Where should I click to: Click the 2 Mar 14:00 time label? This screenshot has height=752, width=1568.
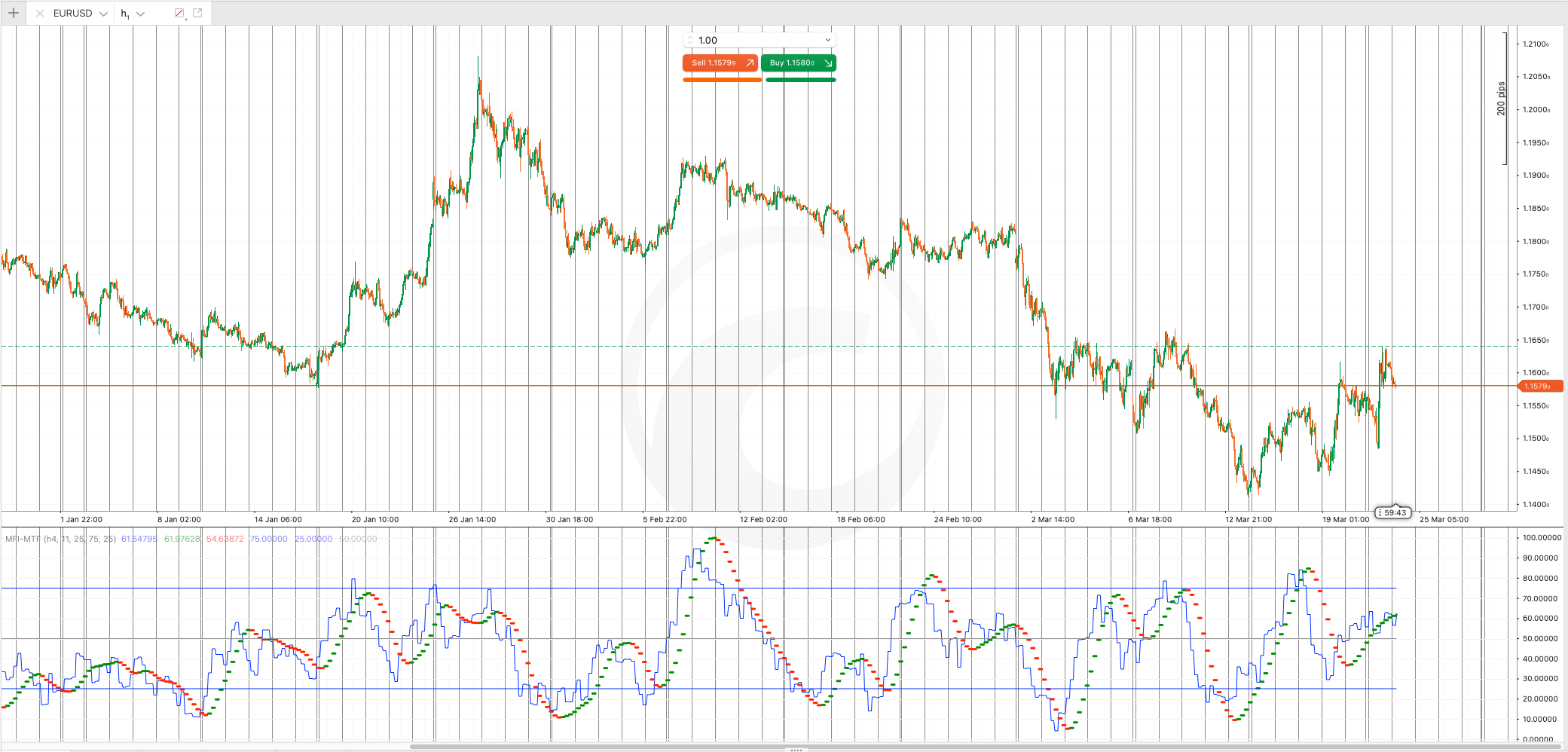coord(1053,519)
